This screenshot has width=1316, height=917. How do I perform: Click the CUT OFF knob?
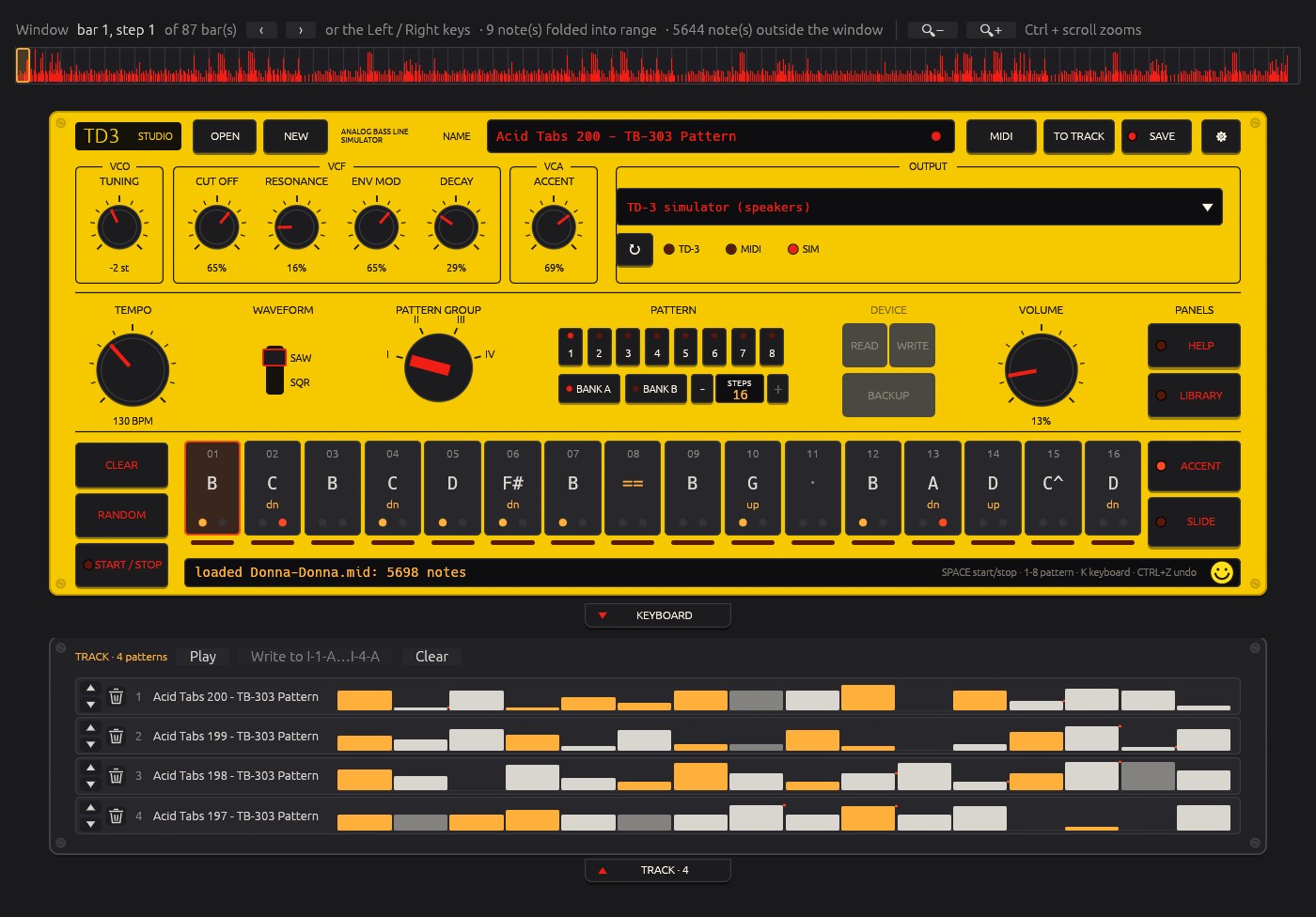(217, 226)
